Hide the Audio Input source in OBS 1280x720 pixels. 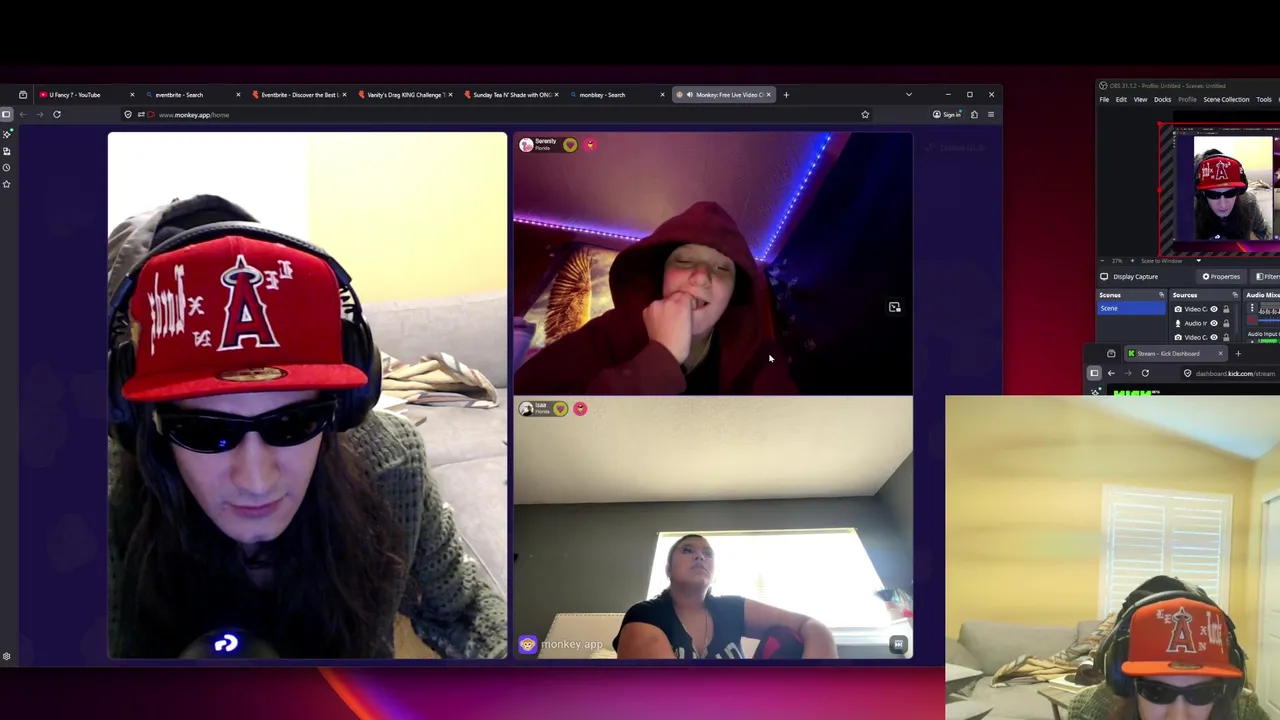[x=1214, y=323]
